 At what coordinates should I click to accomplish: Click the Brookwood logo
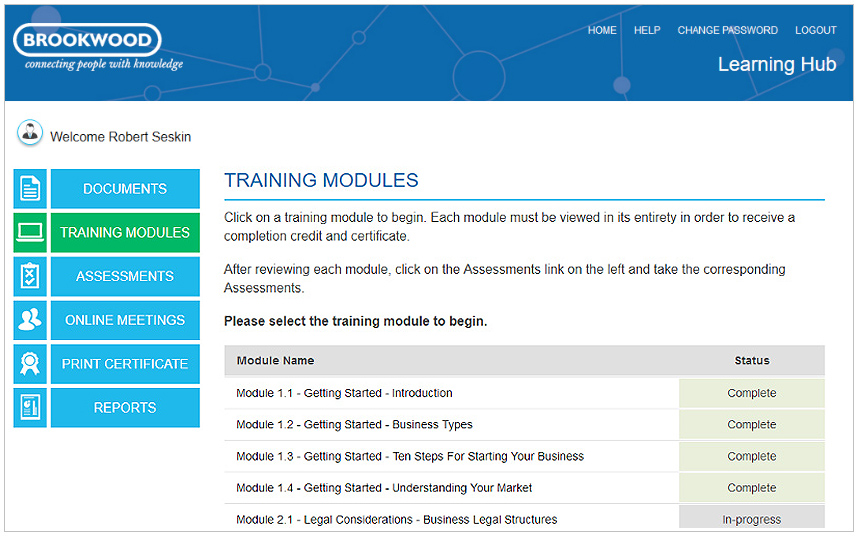(x=88, y=41)
